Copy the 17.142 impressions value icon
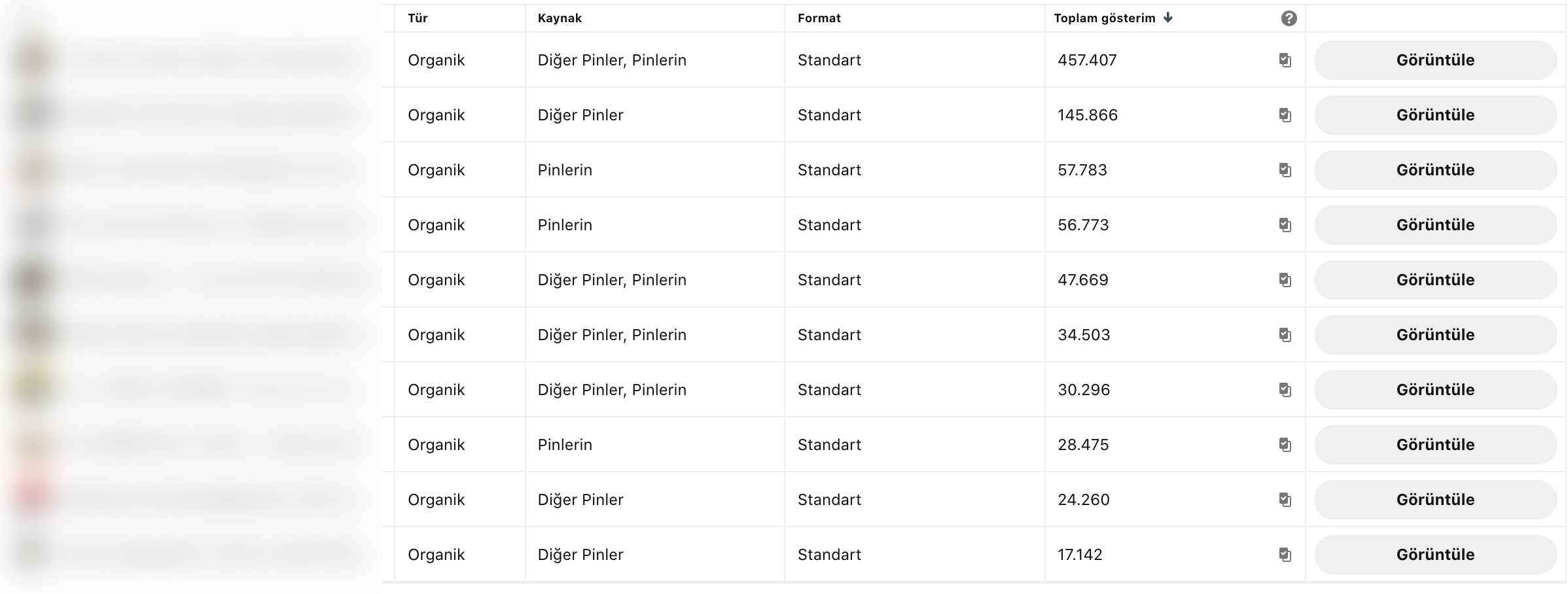 coord(1285,555)
